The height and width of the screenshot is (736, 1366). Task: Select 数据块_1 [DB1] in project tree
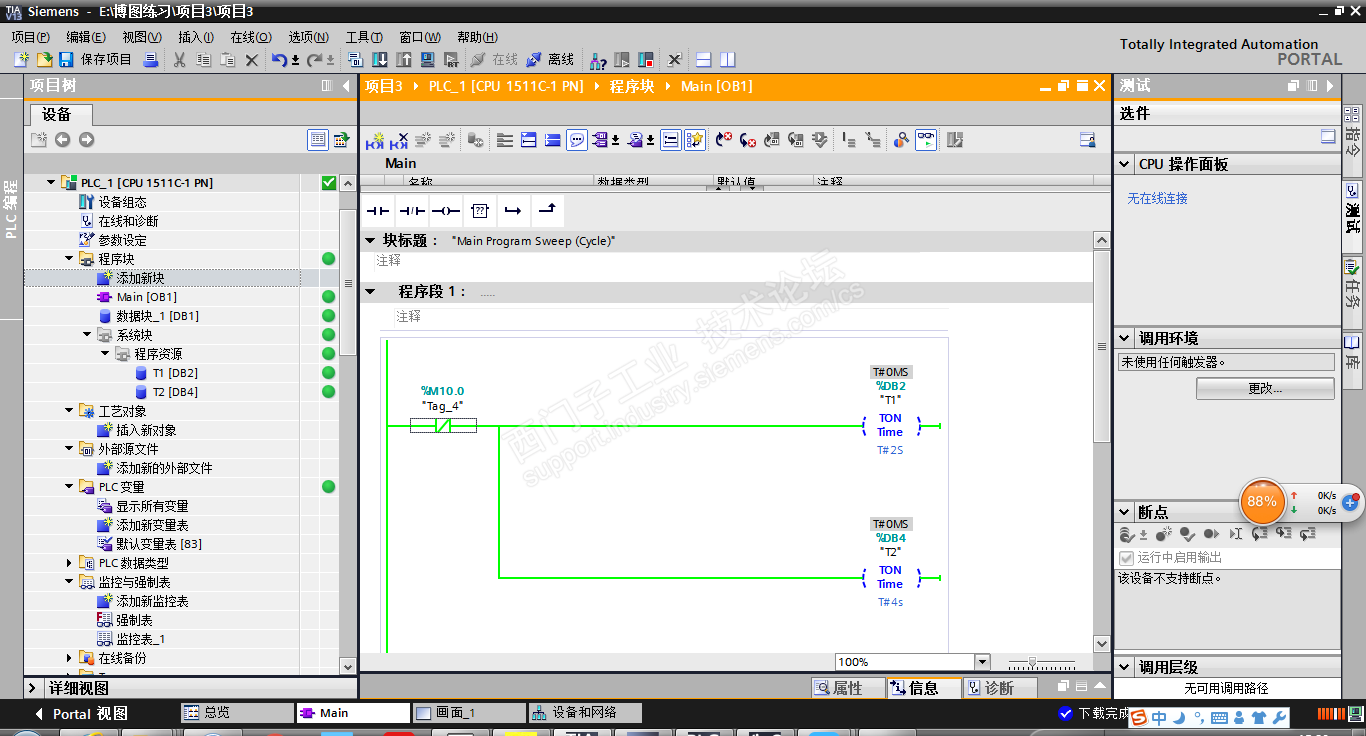click(157, 316)
